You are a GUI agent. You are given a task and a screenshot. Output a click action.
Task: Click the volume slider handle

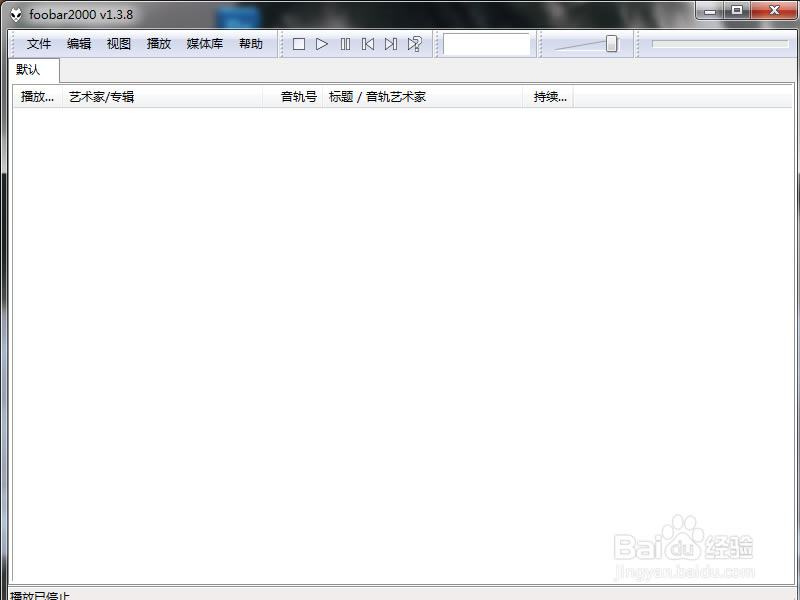611,44
